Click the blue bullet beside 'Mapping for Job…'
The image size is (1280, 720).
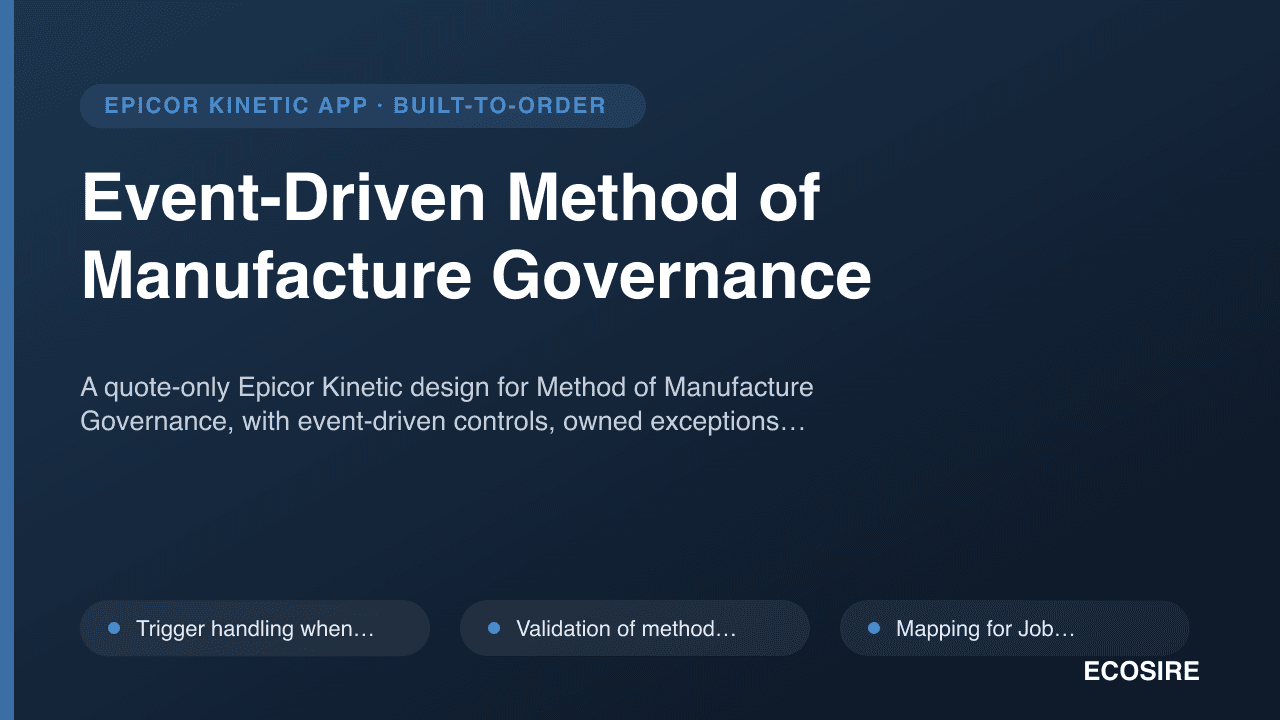(874, 628)
